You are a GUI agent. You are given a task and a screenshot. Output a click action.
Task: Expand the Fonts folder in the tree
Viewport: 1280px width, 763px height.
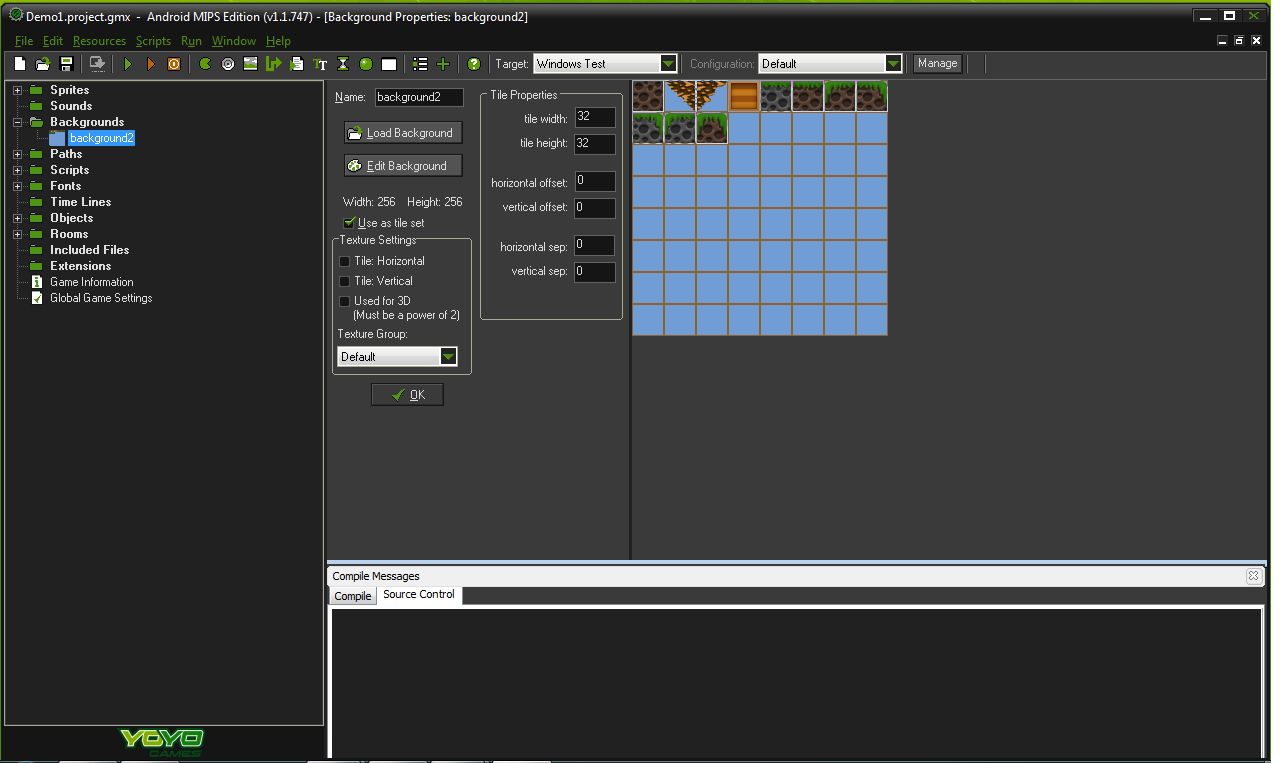click(x=17, y=186)
